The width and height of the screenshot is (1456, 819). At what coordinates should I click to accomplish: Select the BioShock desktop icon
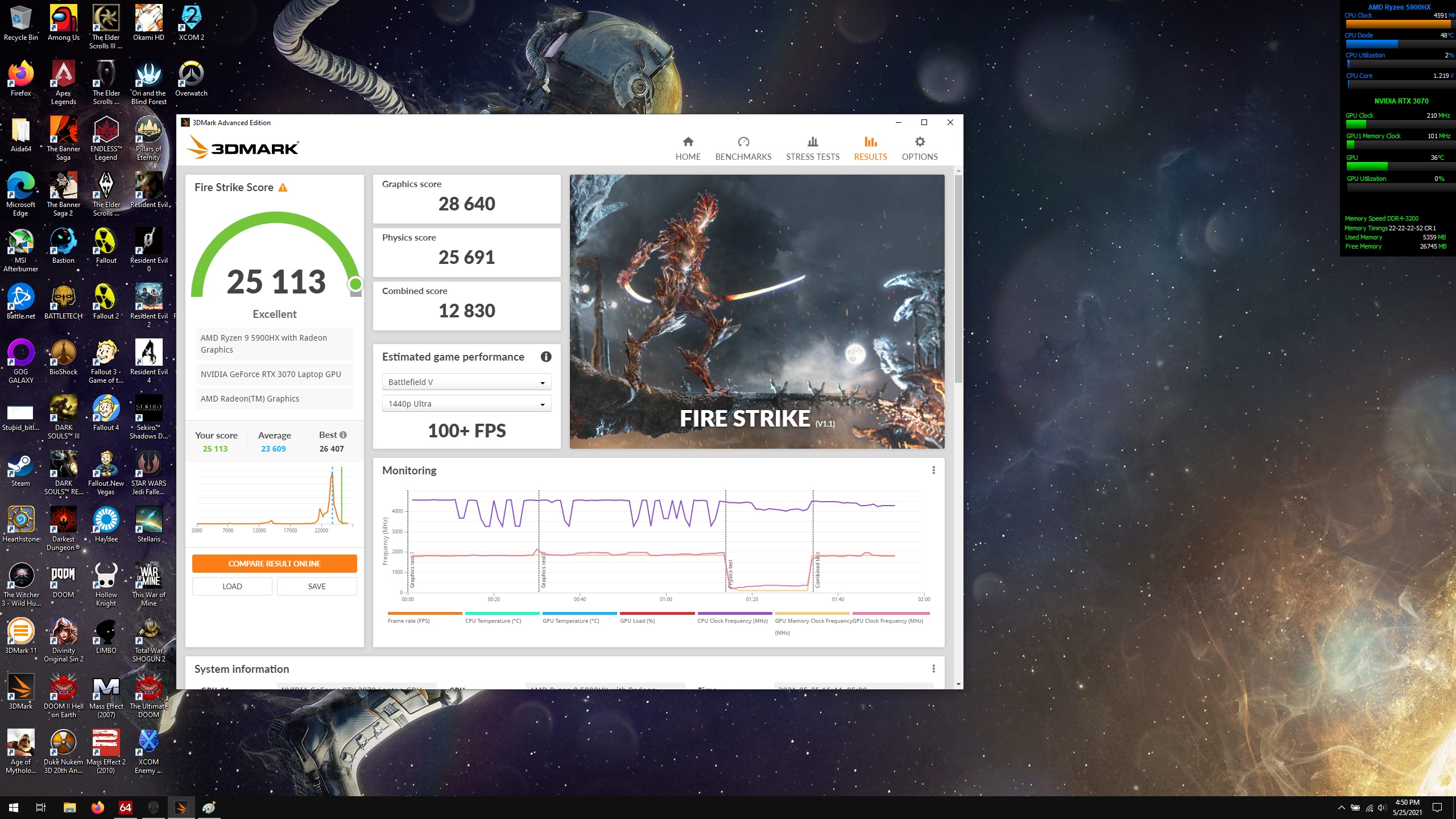(64, 358)
